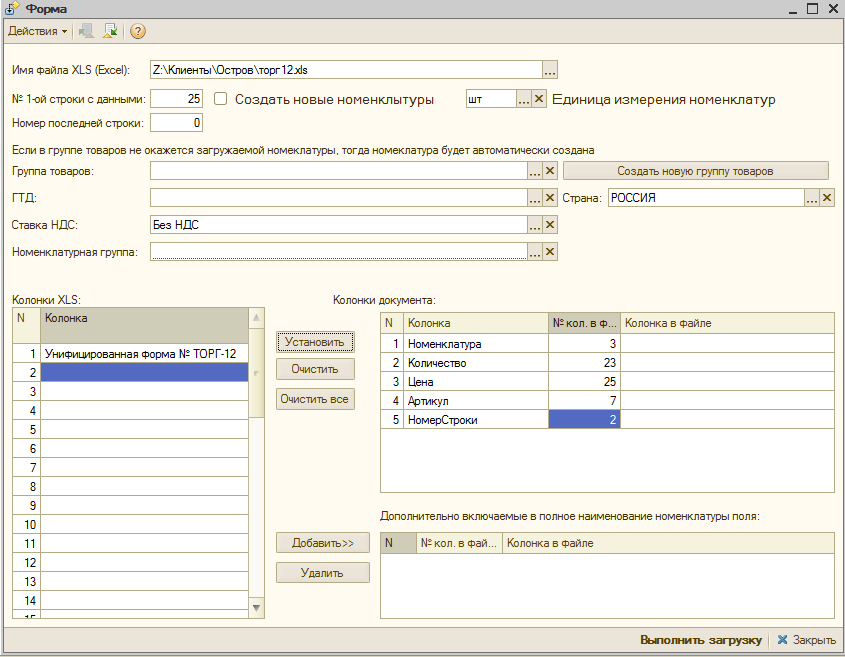Clear the Группа товаров field
Image resolution: width=845 pixels, height=657 pixels.
549,171
